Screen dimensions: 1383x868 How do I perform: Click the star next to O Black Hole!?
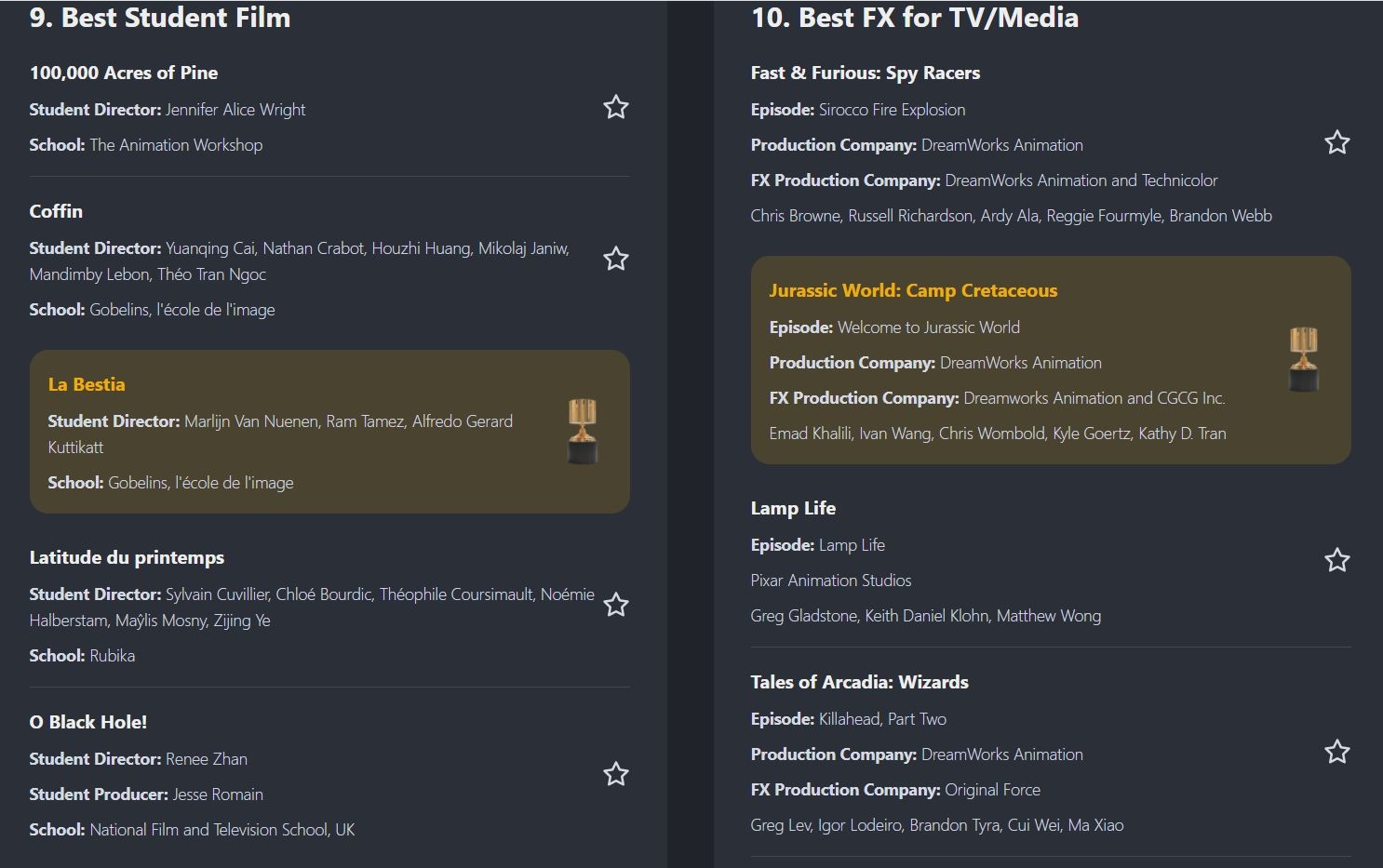[x=615, y=774]
